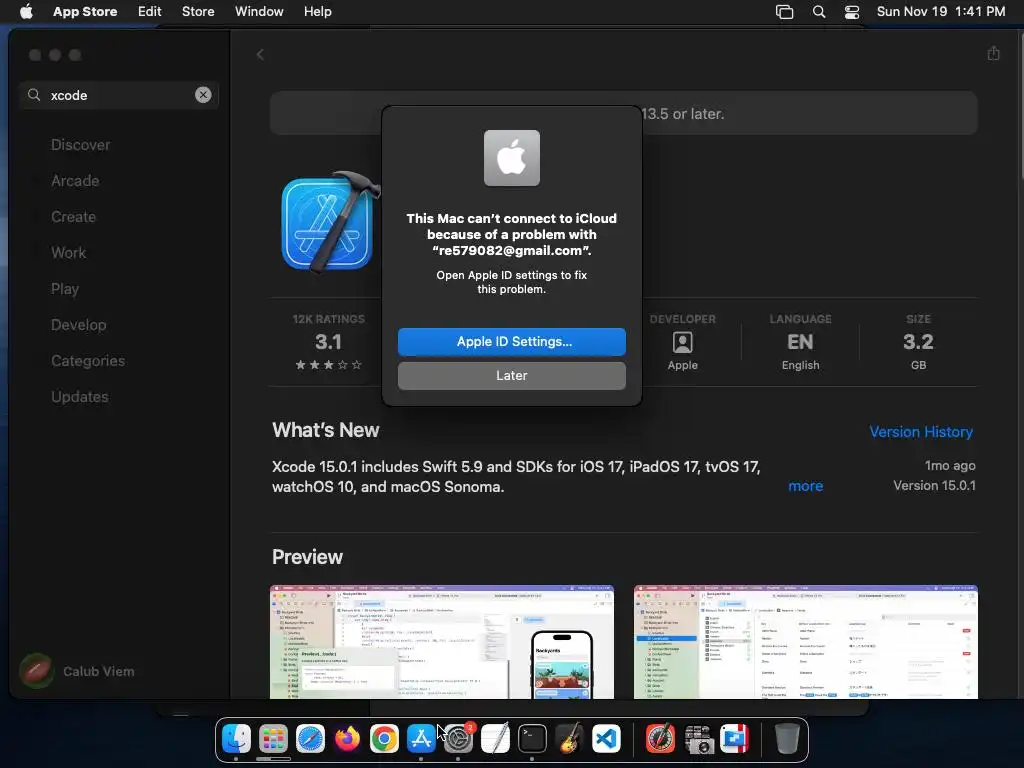Open the Store menu
Screen dimensions: 1024x768
[198, 11]
